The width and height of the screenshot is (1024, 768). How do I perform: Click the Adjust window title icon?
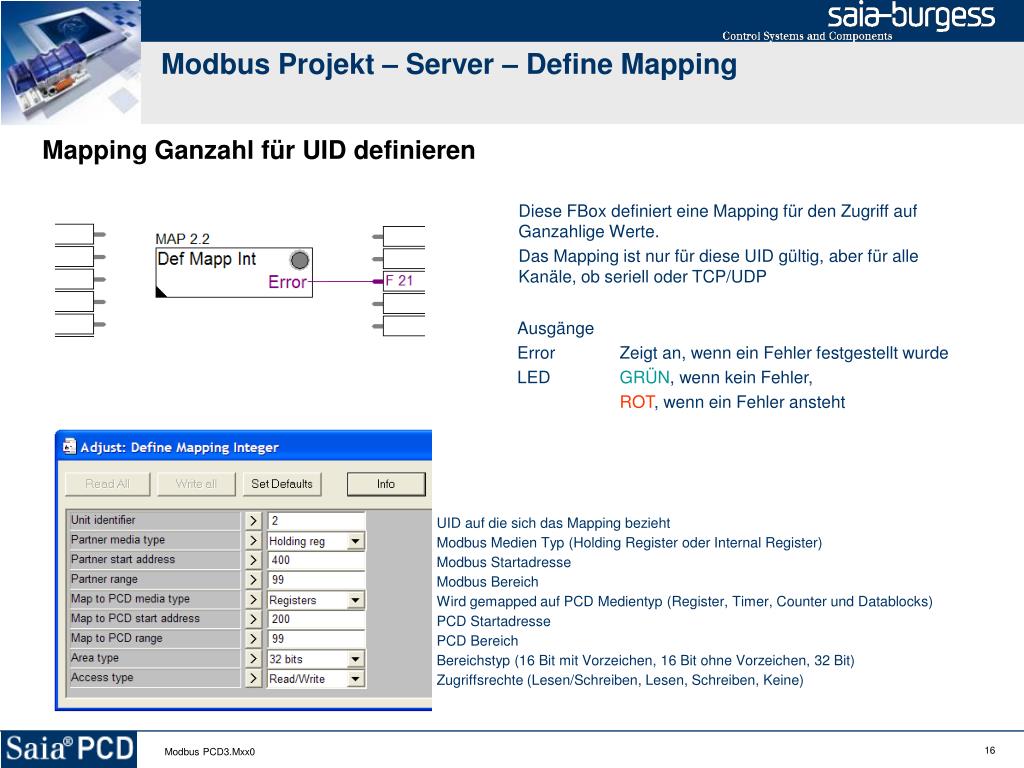coord(69,447)
